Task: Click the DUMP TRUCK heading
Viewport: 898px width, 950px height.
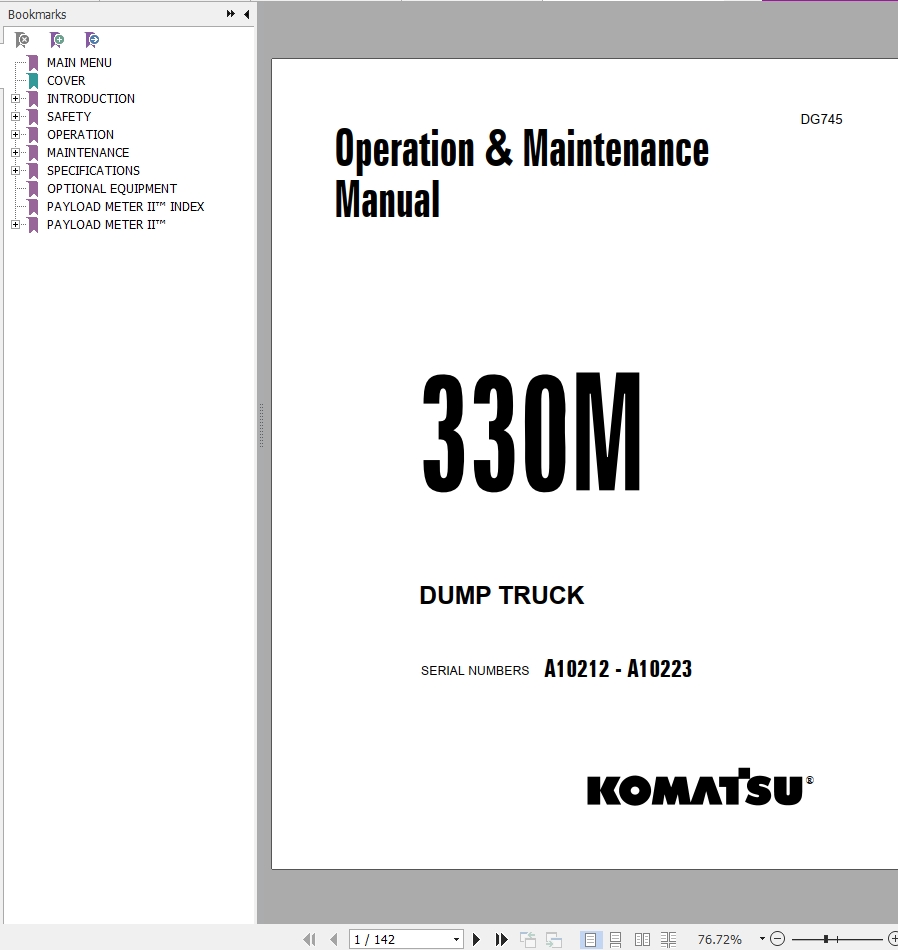Action: (x=502, y=595)
